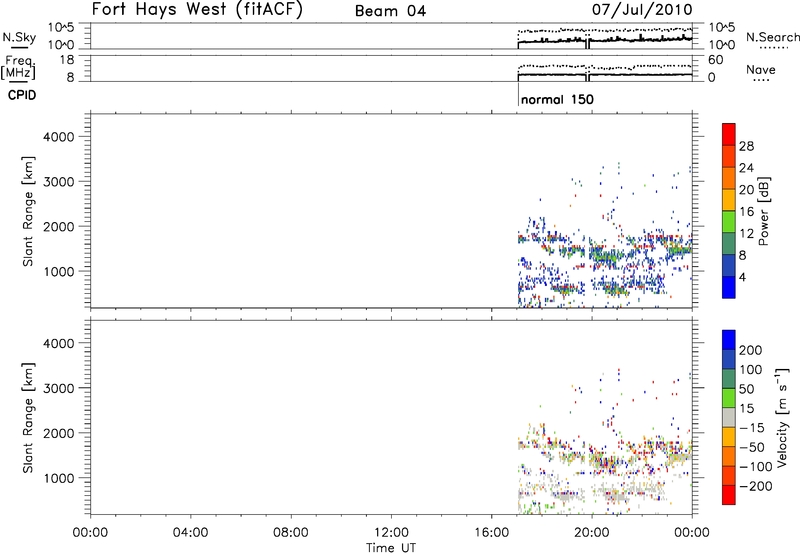Click the "4" power colorbar tick
The image size is (800, 554).
(742, 277)
